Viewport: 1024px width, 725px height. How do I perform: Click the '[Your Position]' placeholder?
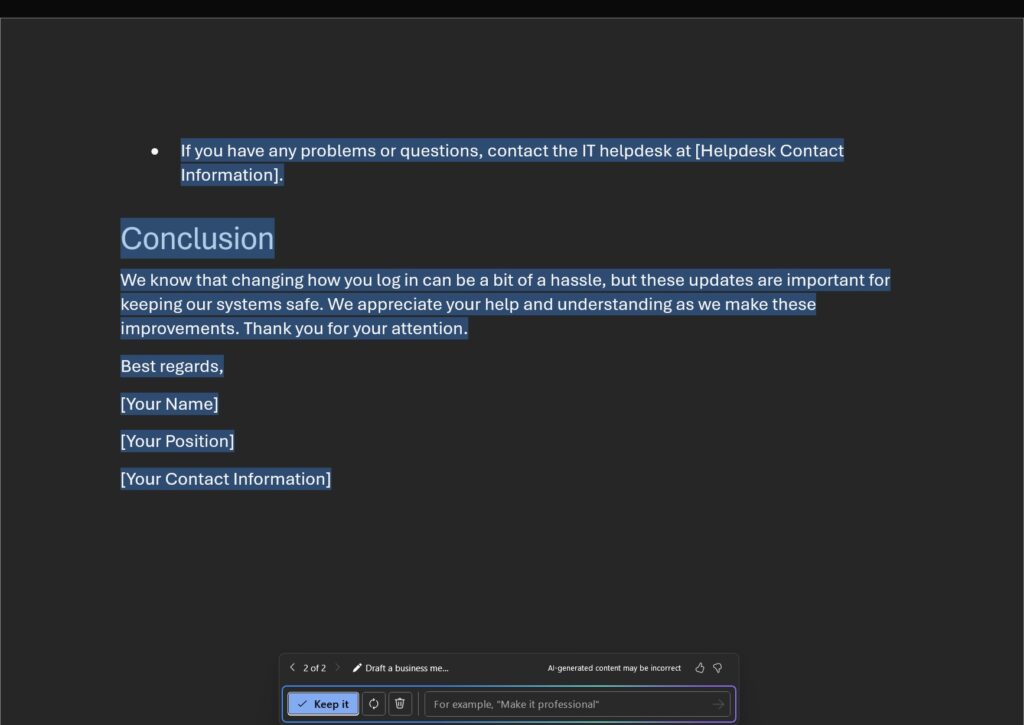pyautogui.click(x=177, y=441)
